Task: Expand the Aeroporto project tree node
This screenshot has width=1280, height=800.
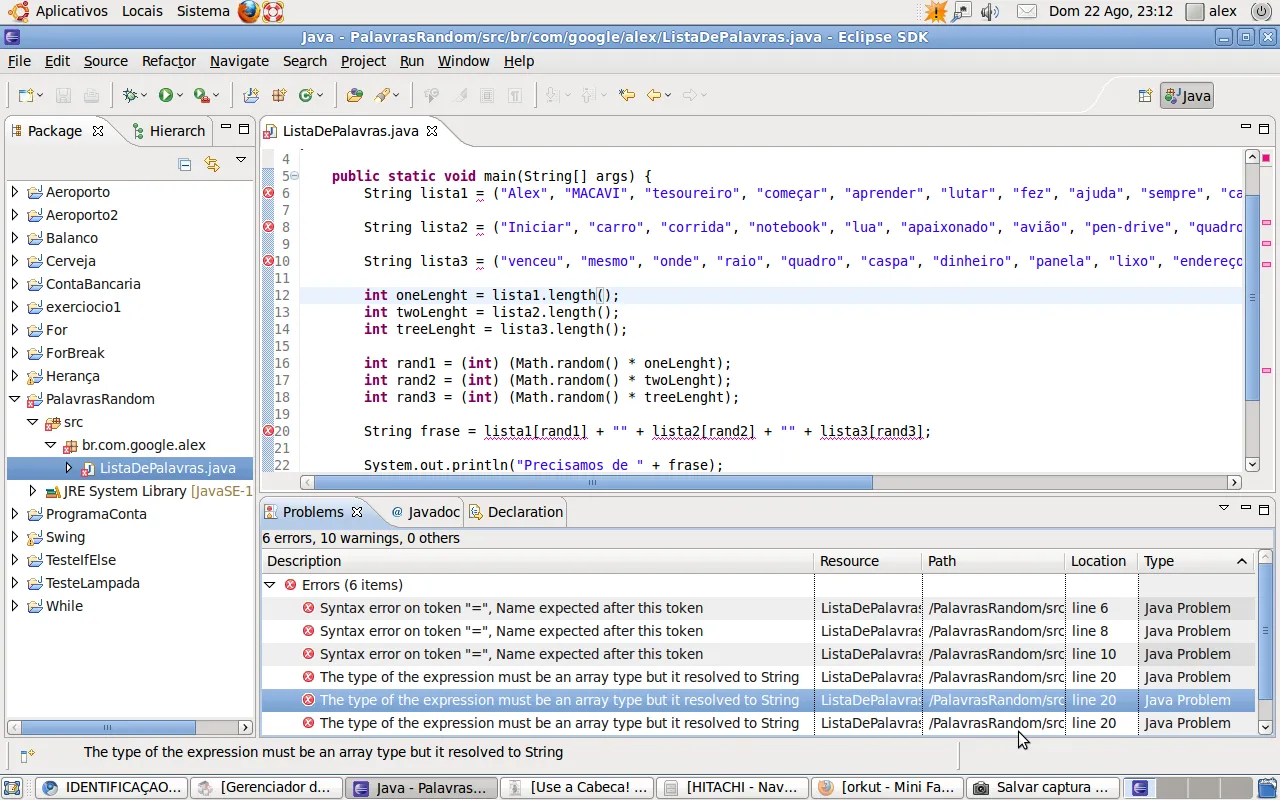Action: tap(14, 192)
